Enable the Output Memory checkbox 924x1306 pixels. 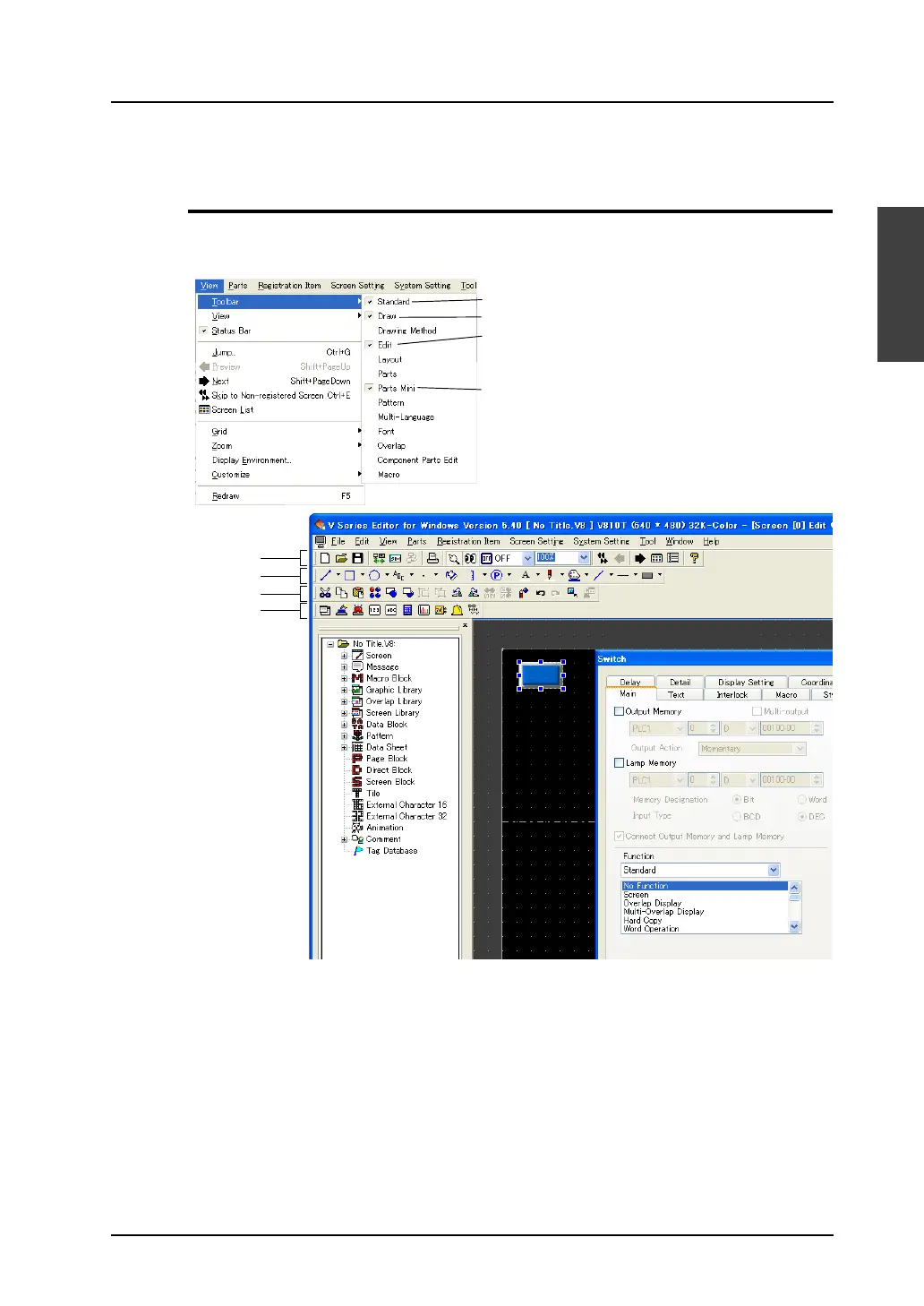[619, 711]
